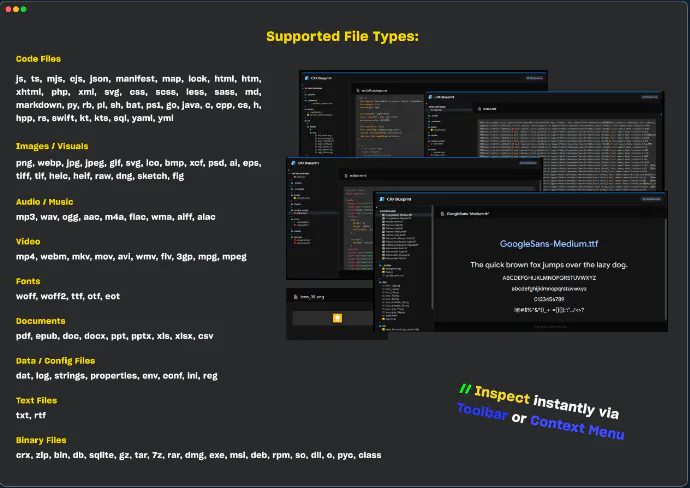Viewport: 690px width, 488px height.
Task: Click the 'Images / Visuals' heading
Action: point(52,146)
